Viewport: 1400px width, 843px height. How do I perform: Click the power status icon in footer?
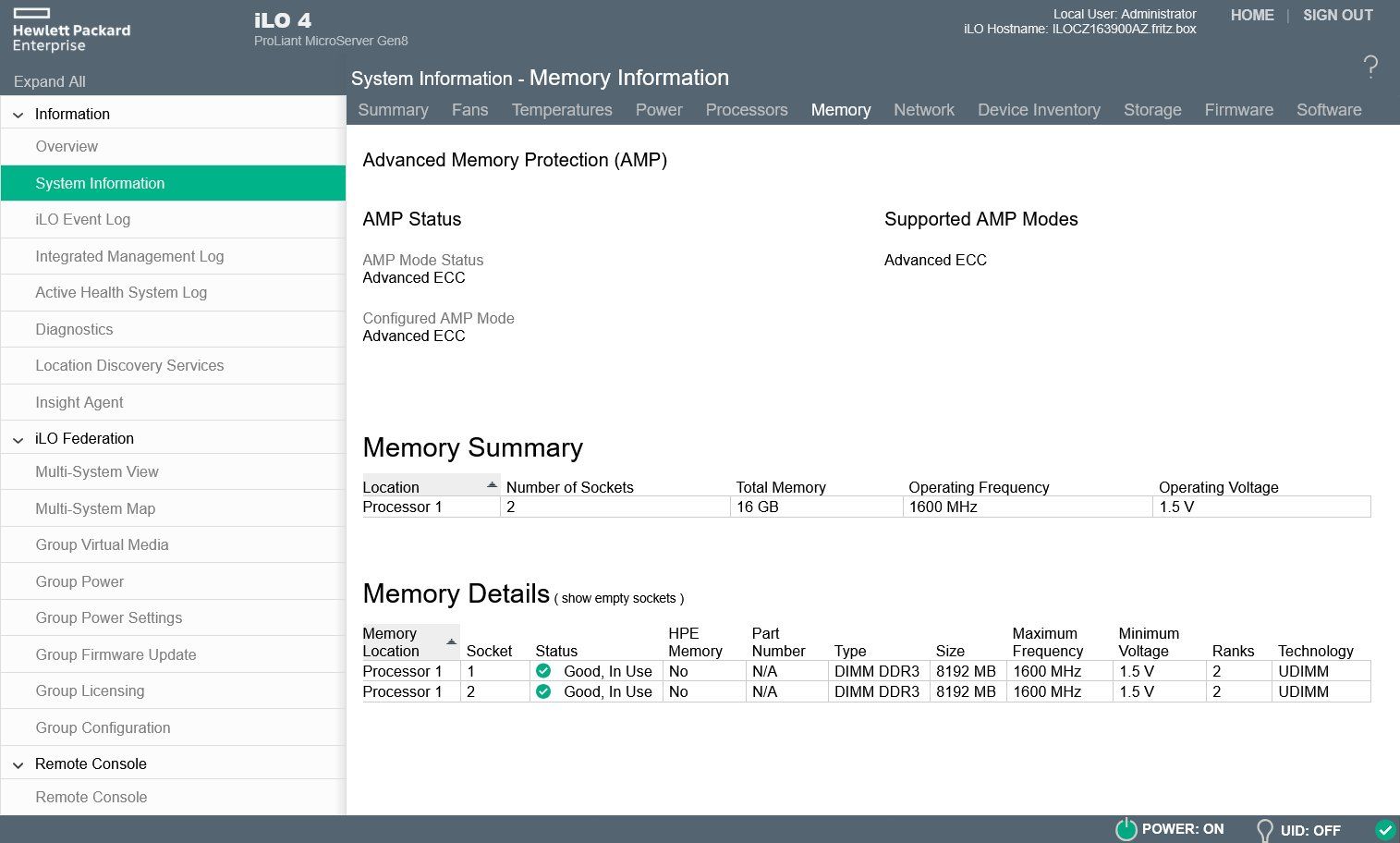[x=1126, y=829]
